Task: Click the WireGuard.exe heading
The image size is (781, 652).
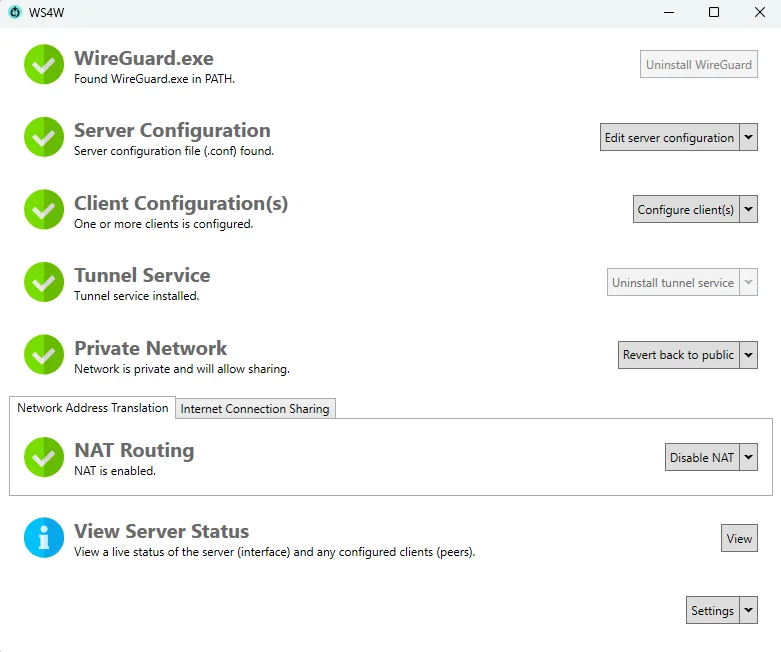Action: pyautogui.click(x=144, y=58)
